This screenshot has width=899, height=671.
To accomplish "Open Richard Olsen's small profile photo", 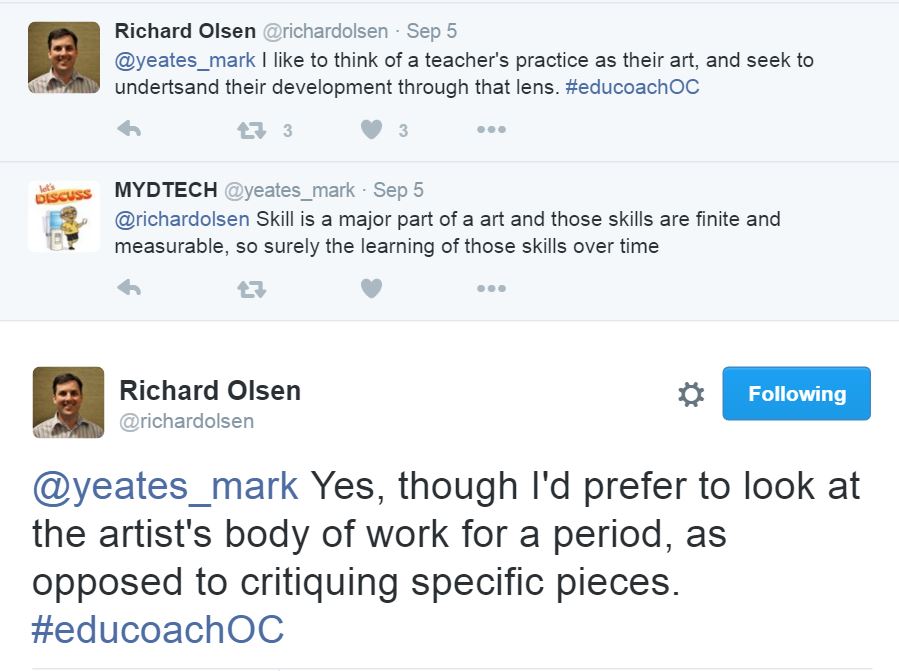I will [64, 58].
